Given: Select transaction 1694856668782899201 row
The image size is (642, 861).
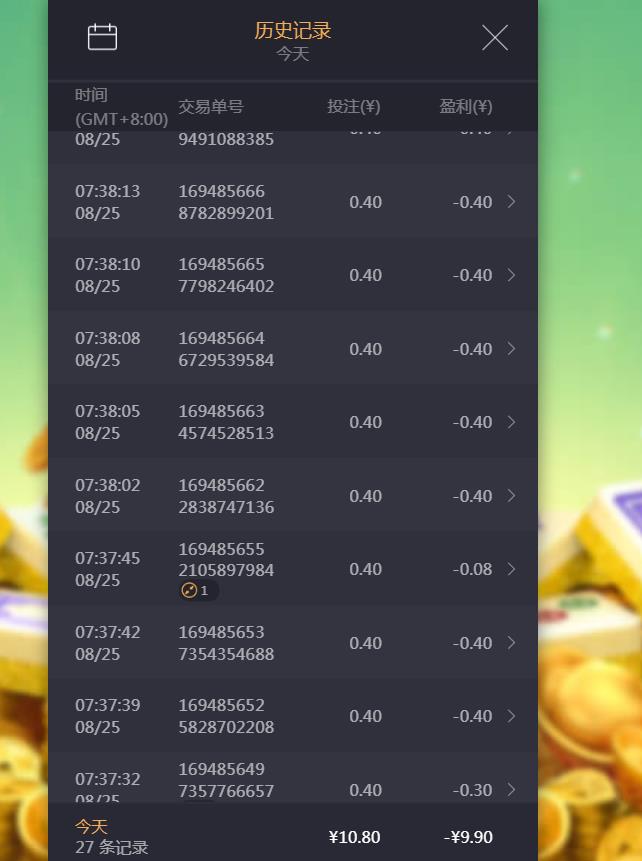Looking at the screenshot, I should pos(293,202).
